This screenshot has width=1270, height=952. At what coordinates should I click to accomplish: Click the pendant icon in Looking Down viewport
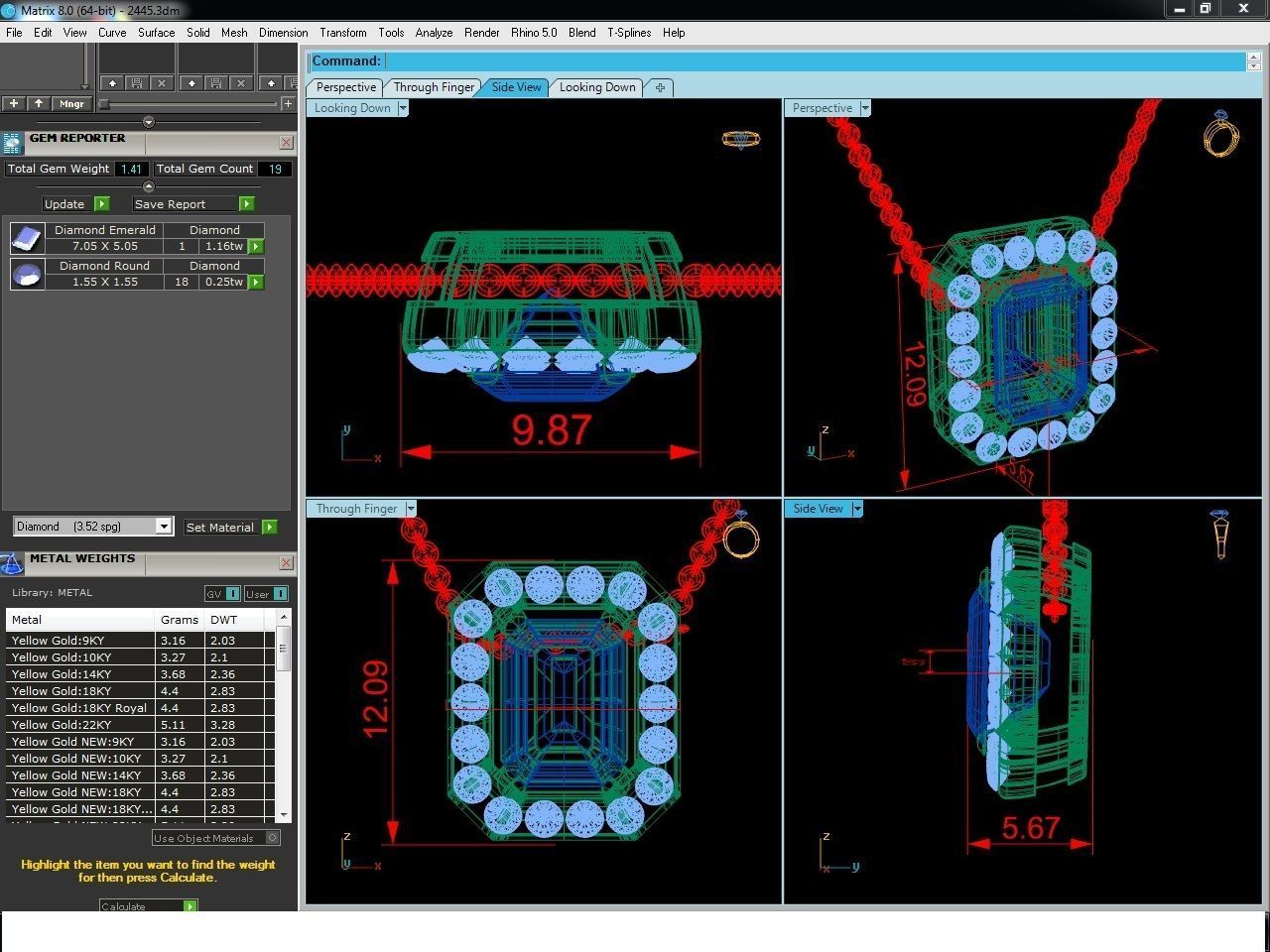740,140
